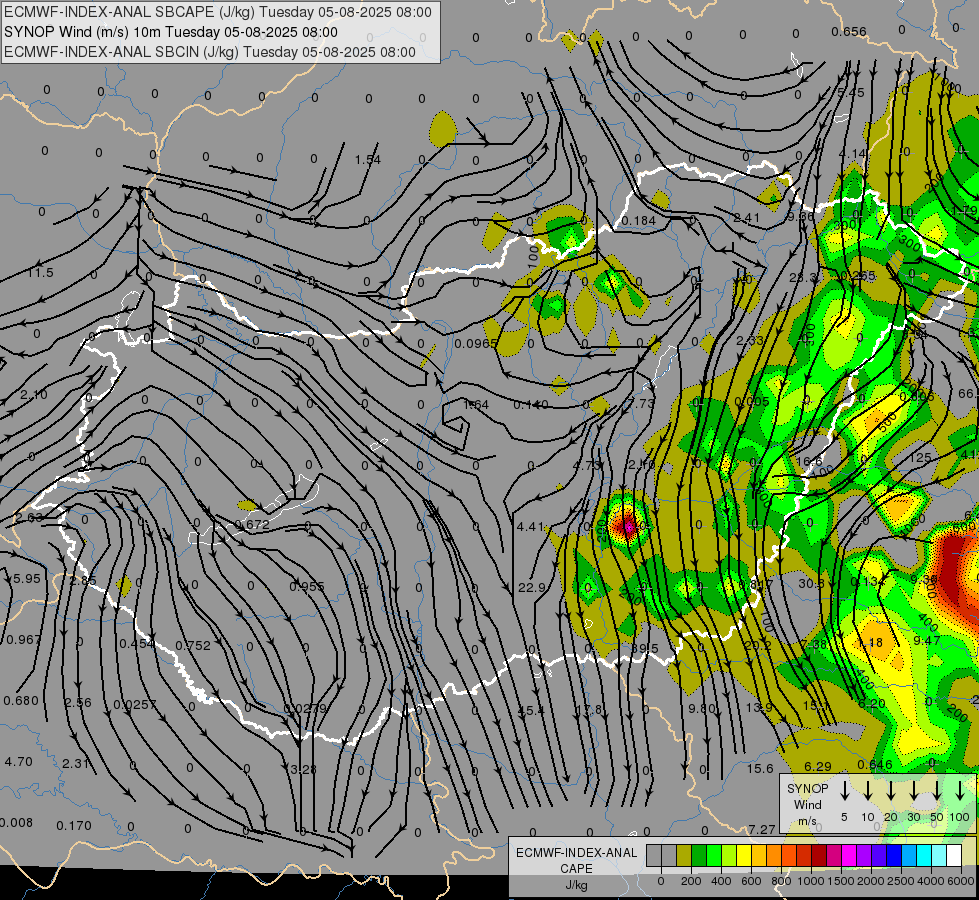Click the map value 6.20
The width and height of the screenshot is (979, 900).
pos(872,704)
